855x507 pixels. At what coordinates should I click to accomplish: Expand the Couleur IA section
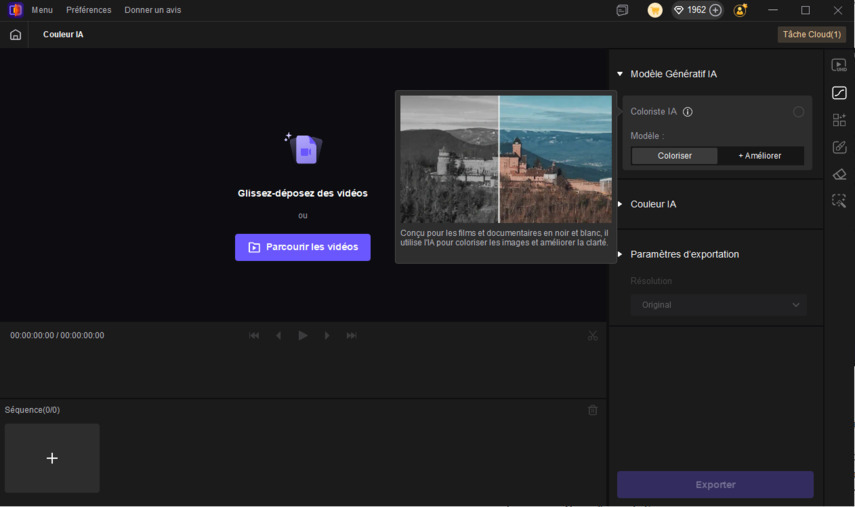point(620,204)
